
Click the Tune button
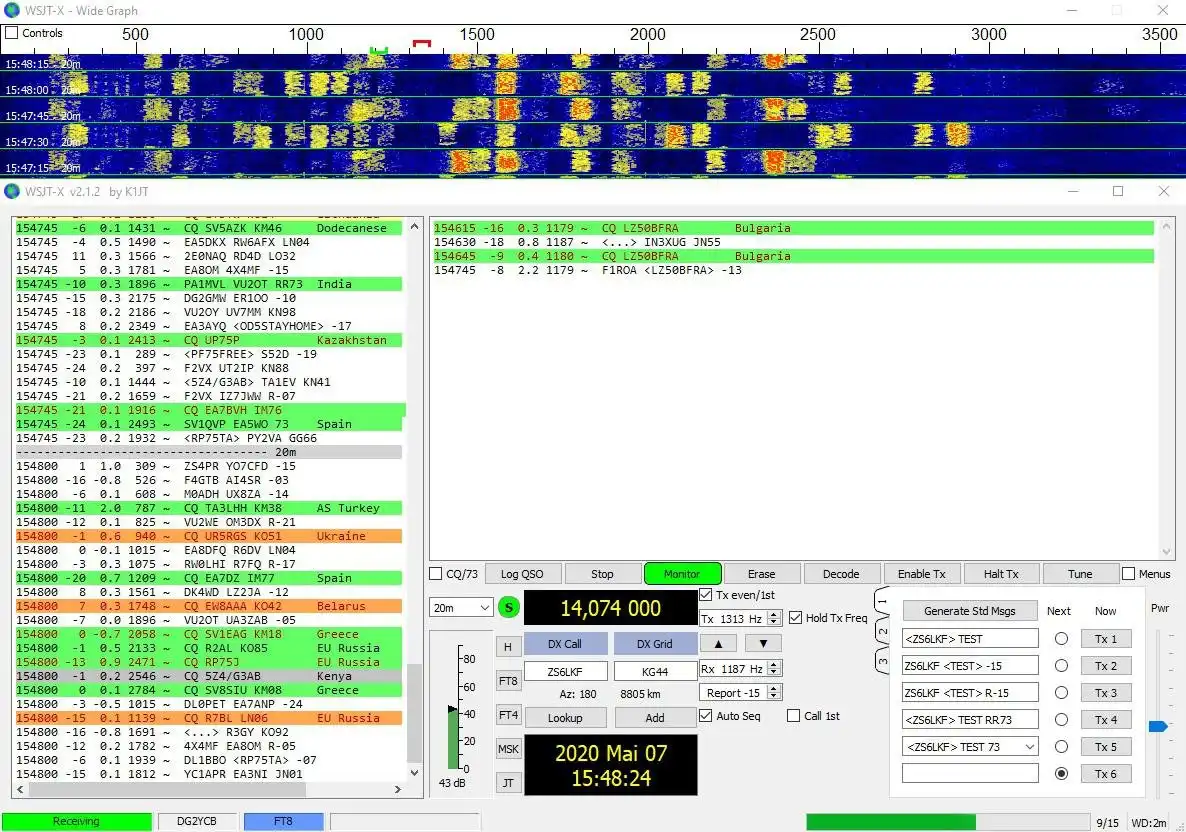click(x=1080, y=574)
